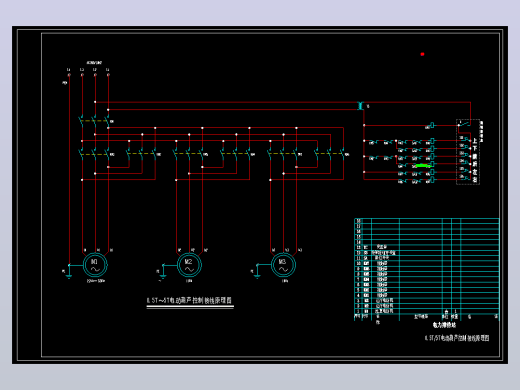Click the 电力 station text under the table
Image resolution: width=520 pixels, height=390 pixels.
click(x=444, y=324)
